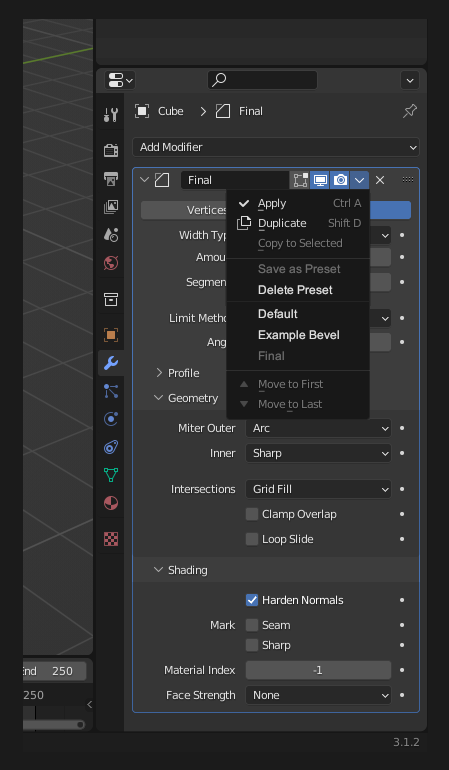Open the Output properties tab
Image resolution: width=449 pixels, height=770 pixels.
pos(111,179)
